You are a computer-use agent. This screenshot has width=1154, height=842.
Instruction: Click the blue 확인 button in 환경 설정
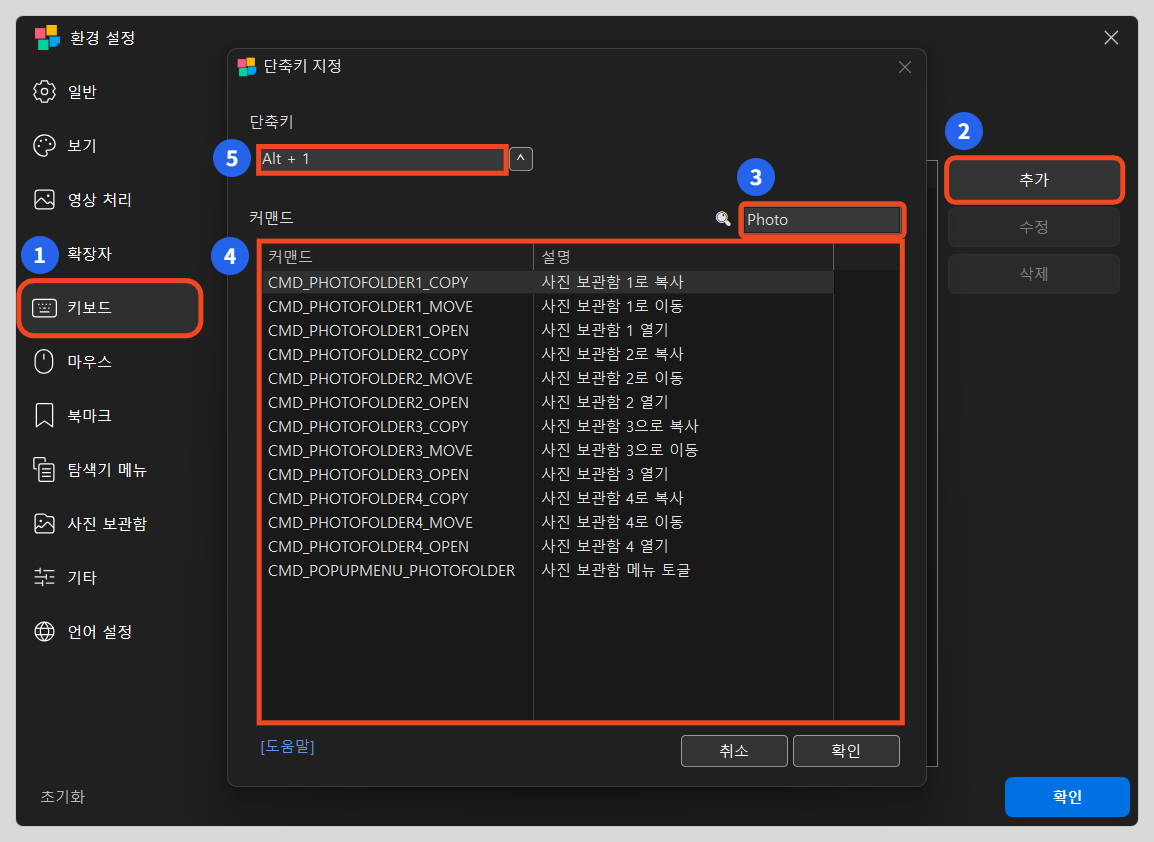point(1066,796)
